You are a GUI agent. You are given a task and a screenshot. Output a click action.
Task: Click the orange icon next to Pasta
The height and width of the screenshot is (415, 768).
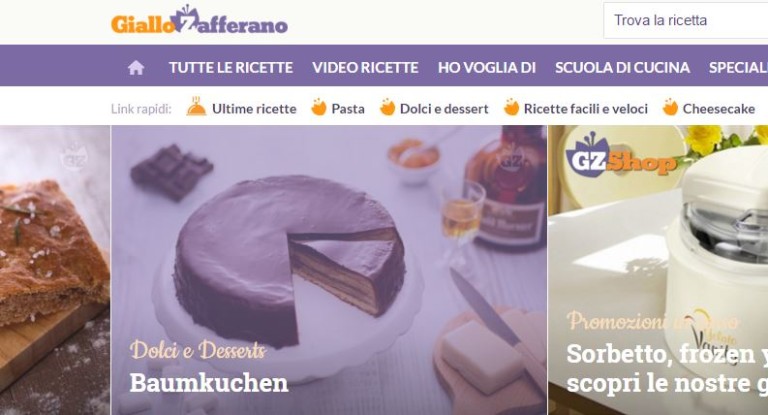point(319,107)
